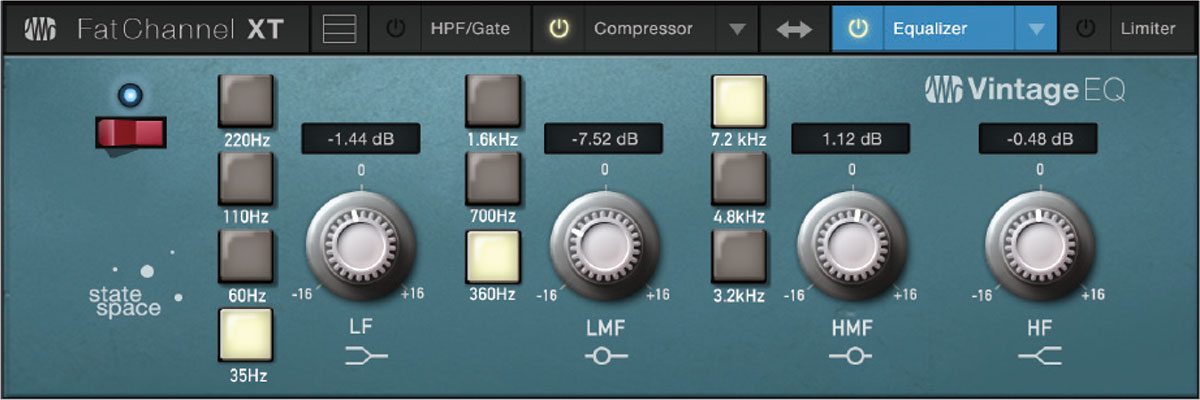The width and height of the screenshot is (1200, 400).
Task: Click the HMF gain knob
Action: (x=851, y=247)
